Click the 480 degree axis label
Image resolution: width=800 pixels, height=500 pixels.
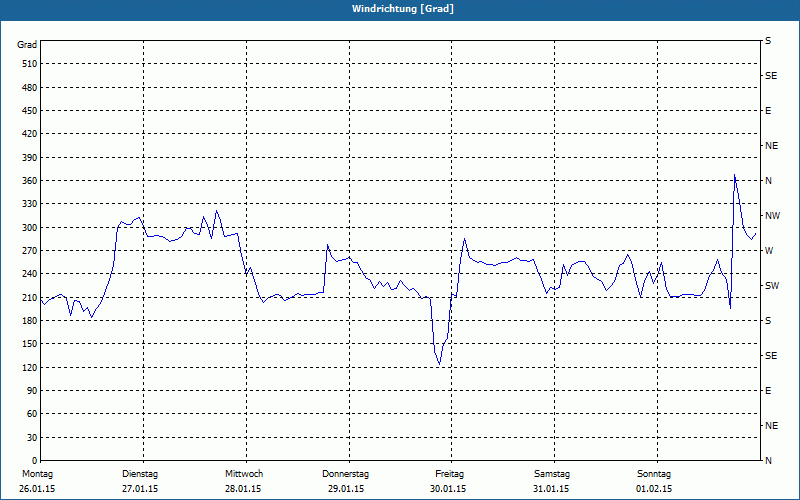(30, 88)
